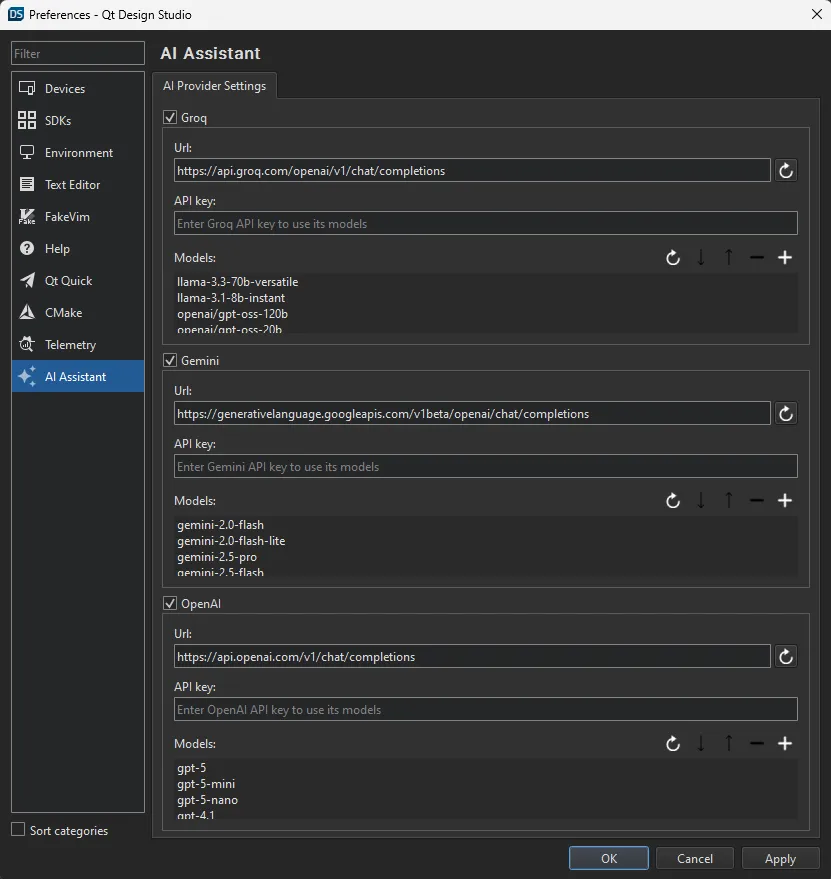
Task: Open the AI Provider Settings tab
Action: coord(214,86)
